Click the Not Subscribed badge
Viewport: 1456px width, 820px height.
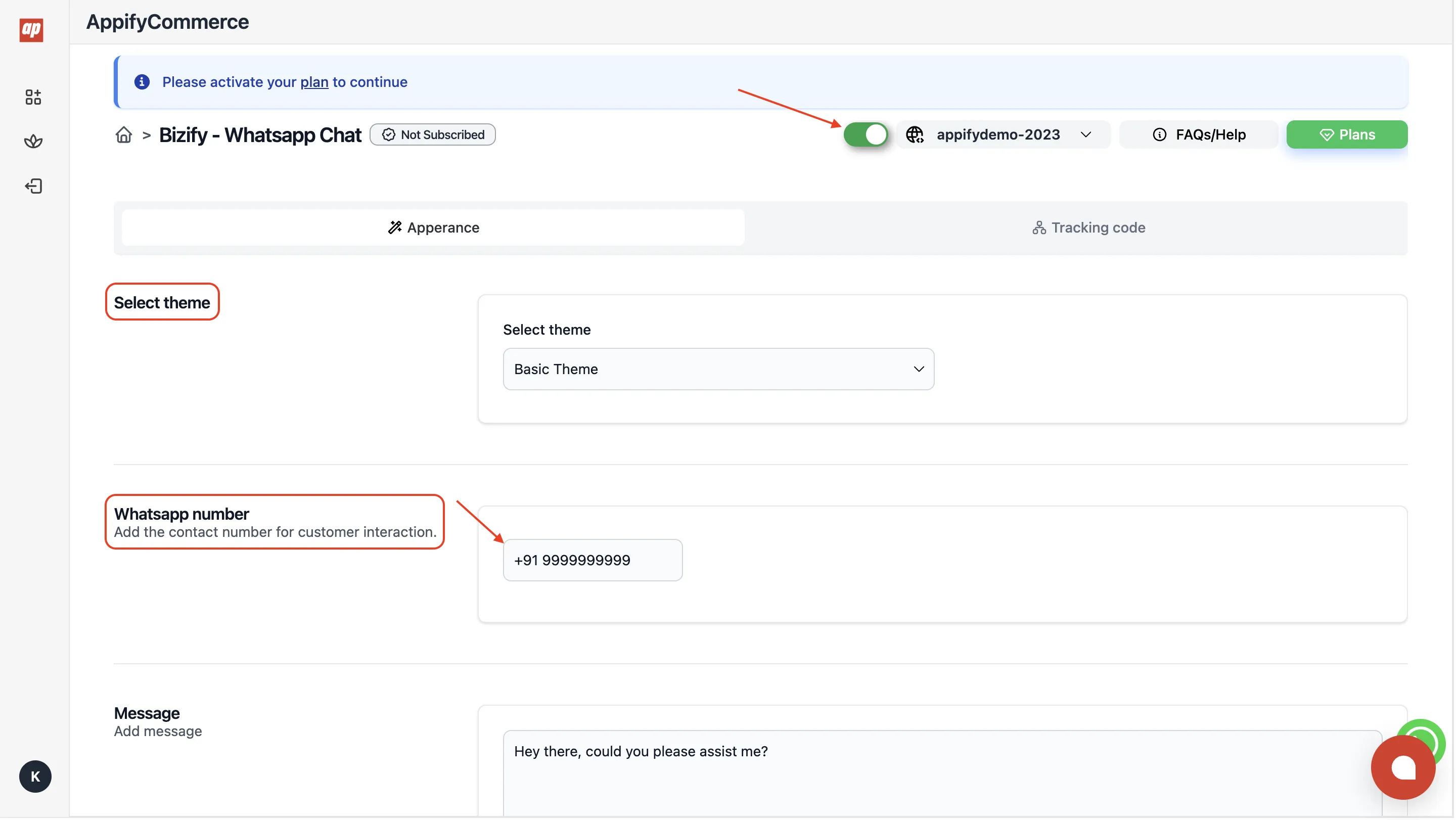433,134
